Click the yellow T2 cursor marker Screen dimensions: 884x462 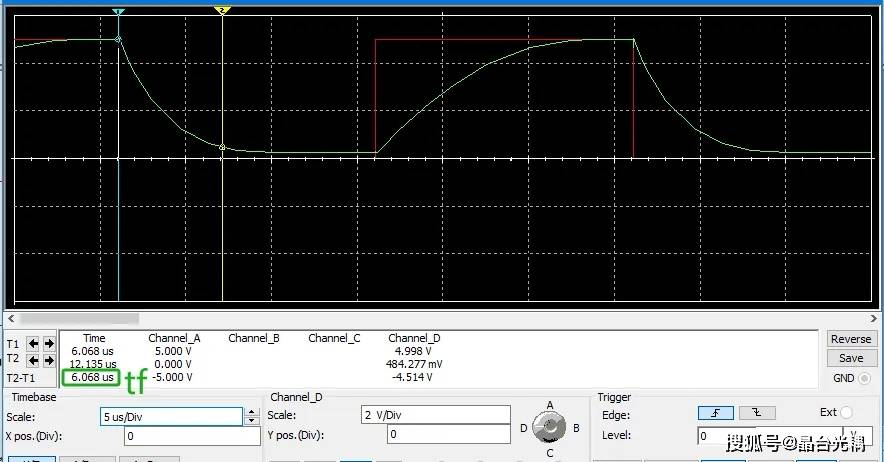(x=222, y=10)
